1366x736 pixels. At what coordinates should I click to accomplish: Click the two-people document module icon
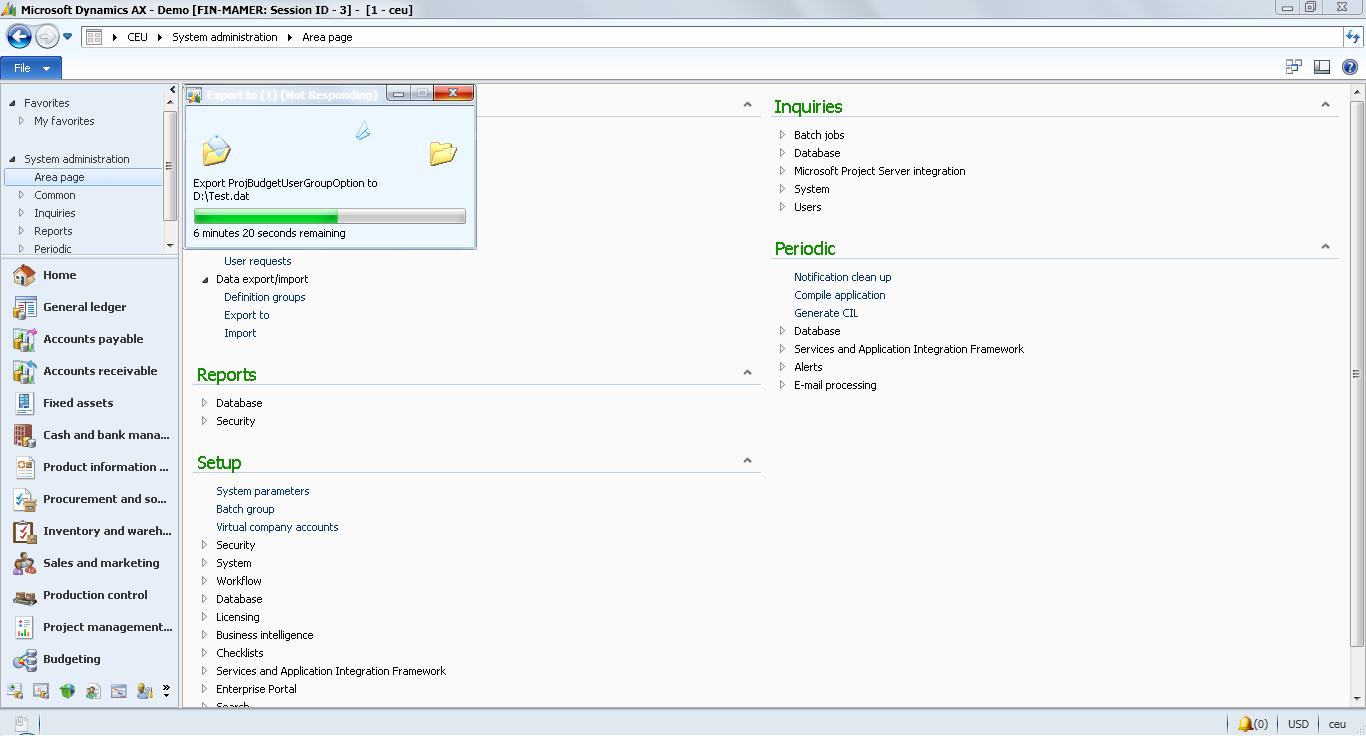[x=93, y=691]
